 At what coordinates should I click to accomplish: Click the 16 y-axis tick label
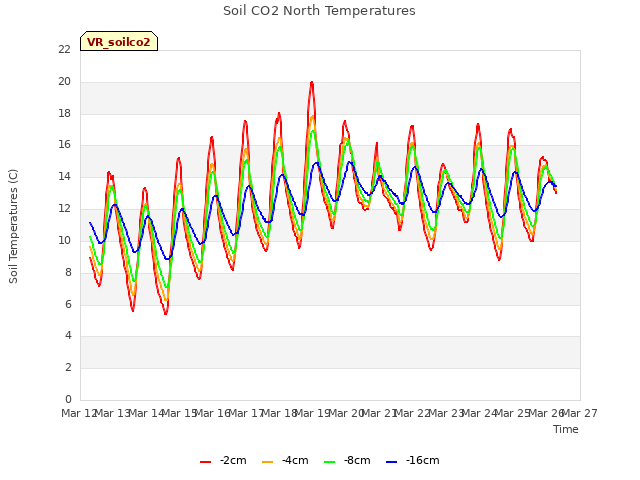tap(64, 144)
